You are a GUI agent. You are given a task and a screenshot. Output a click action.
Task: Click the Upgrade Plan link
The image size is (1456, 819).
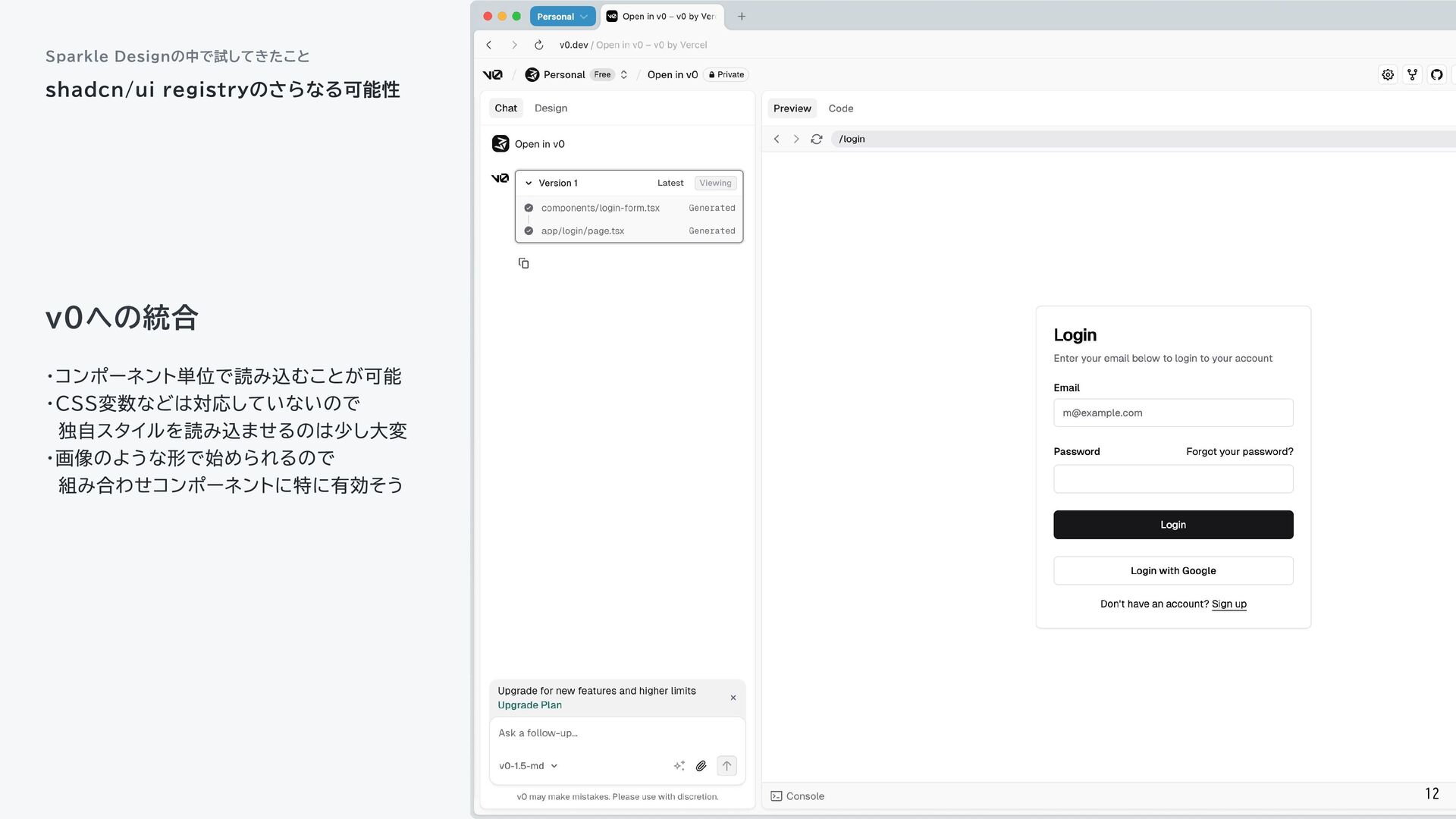pos(529,705)
